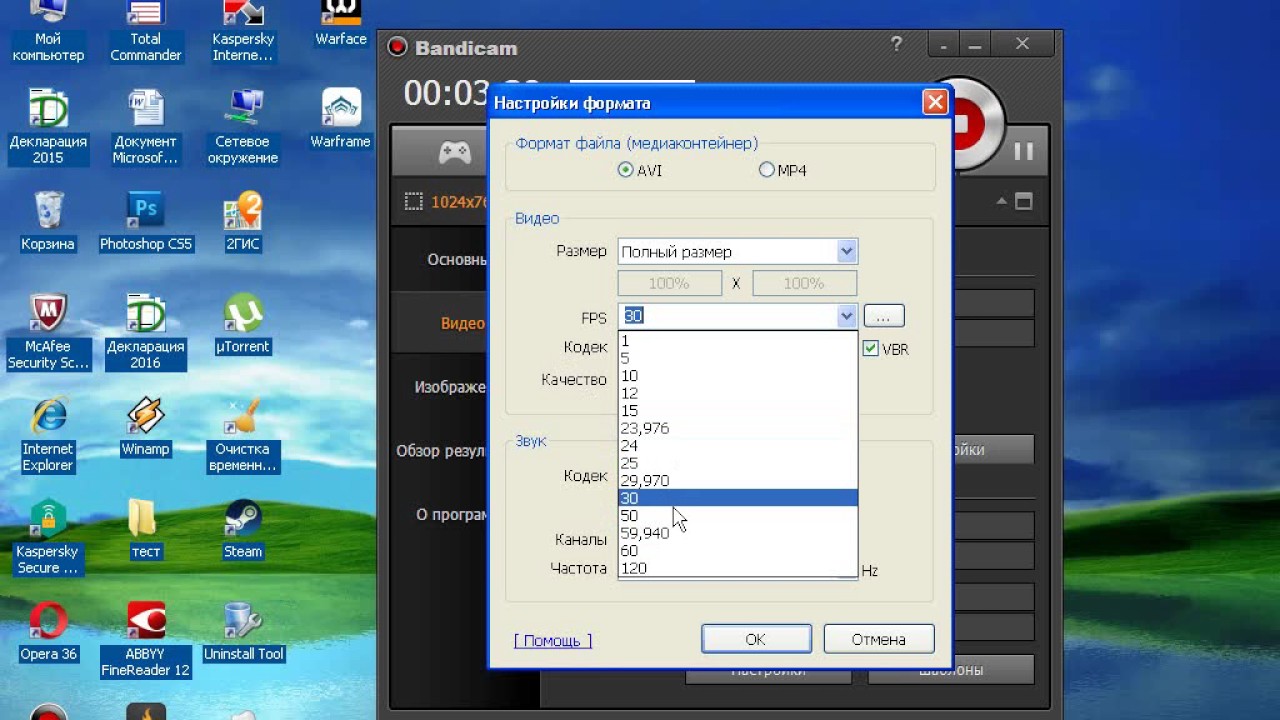The height and width of the screenshot is (720, 1280).
Task: Click Bandicam help question mark
Action: tap(897, 45)
